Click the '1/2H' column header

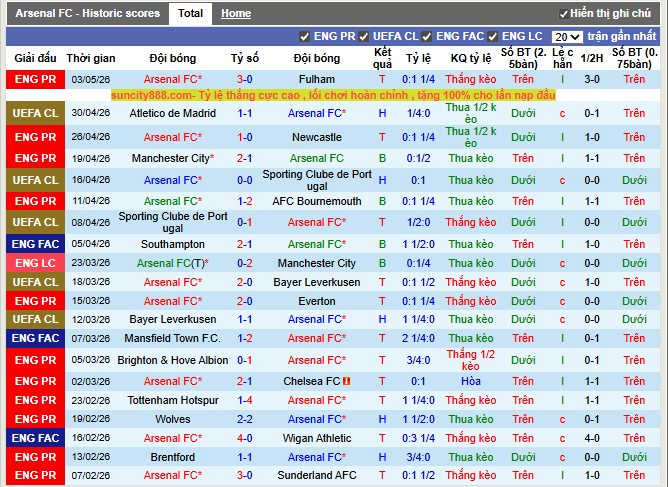tap(592, 58)
